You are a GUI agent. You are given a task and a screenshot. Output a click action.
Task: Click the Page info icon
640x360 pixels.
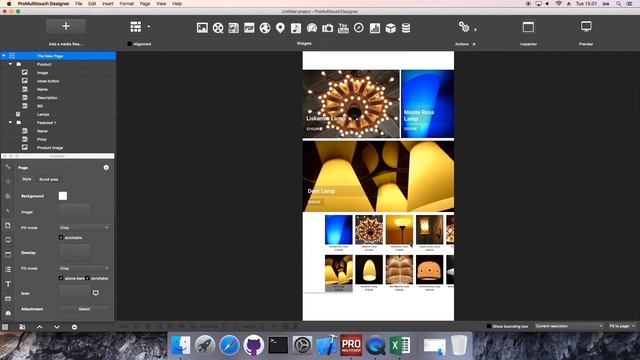click(106, 167)
